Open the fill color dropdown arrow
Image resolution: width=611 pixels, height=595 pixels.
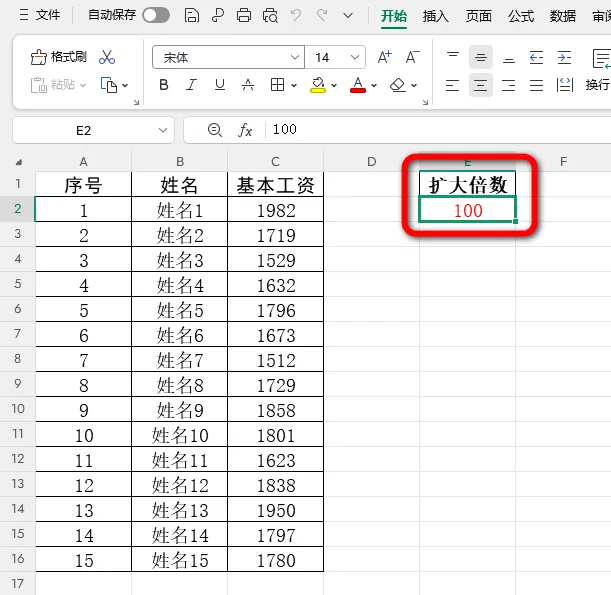click(334, 85)
